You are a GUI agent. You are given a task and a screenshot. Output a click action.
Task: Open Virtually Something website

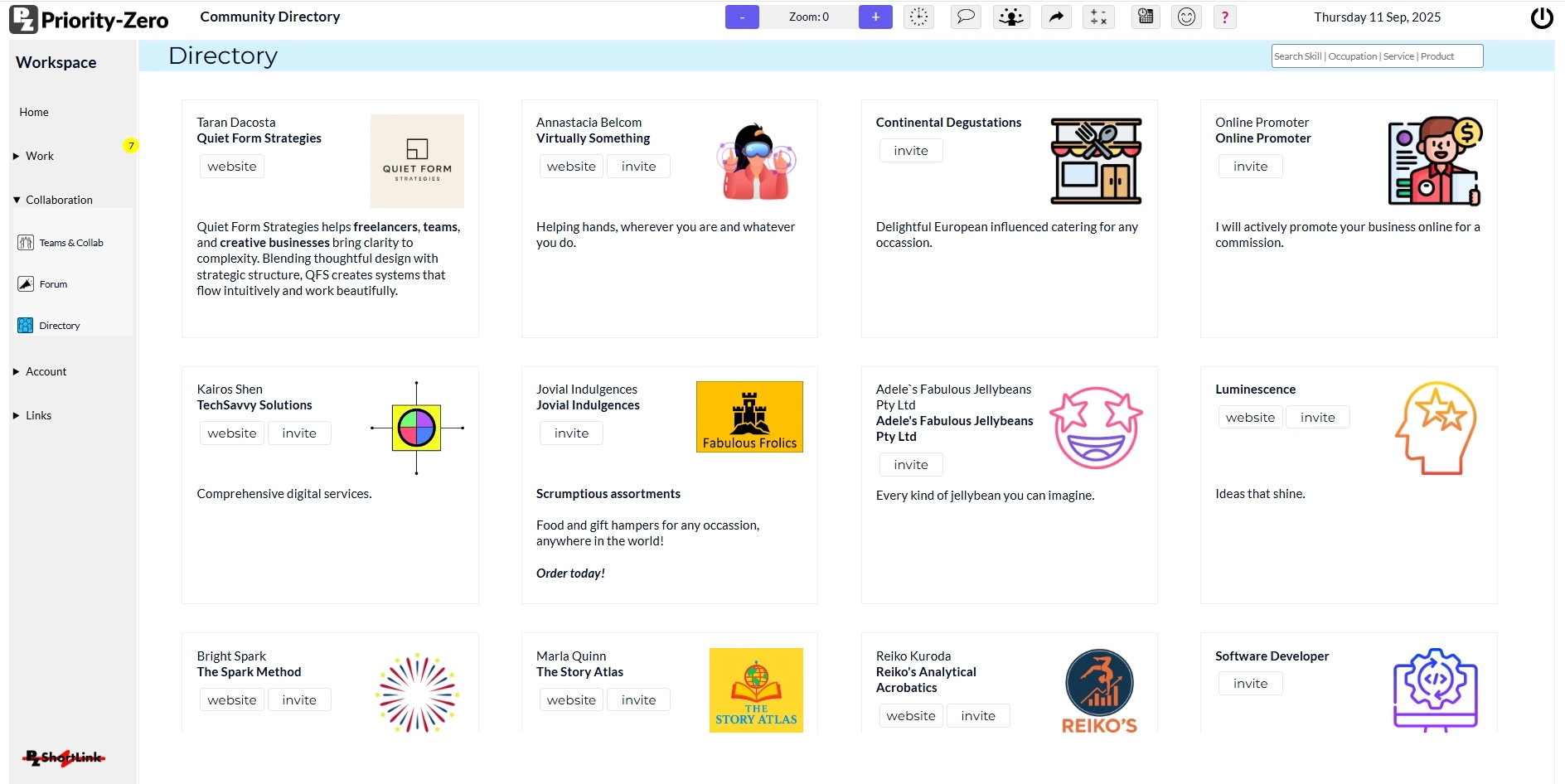pyautogui.click(x=571, y=167)
